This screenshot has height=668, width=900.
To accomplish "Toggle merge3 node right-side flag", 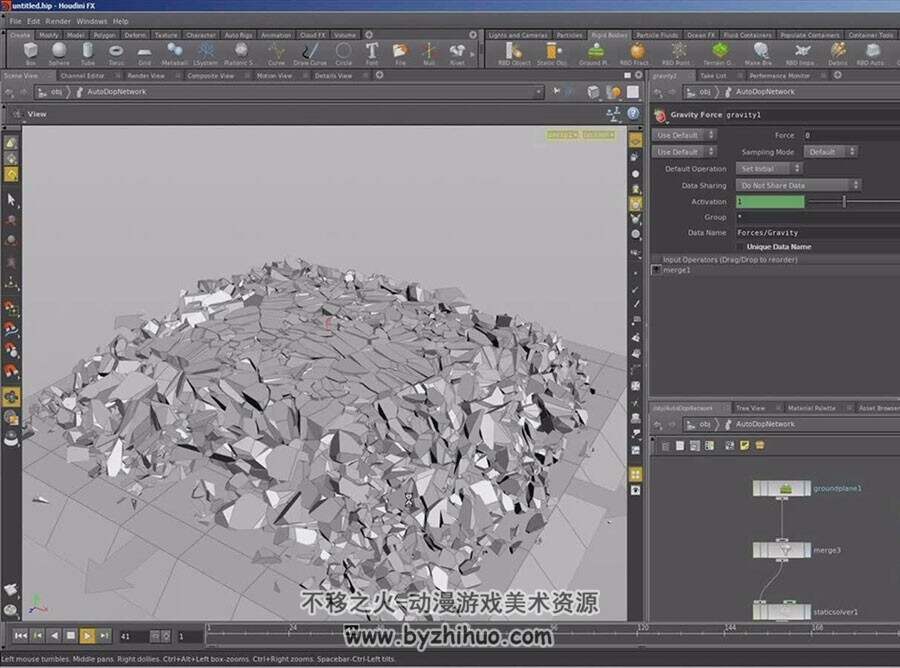I will 807,550.
